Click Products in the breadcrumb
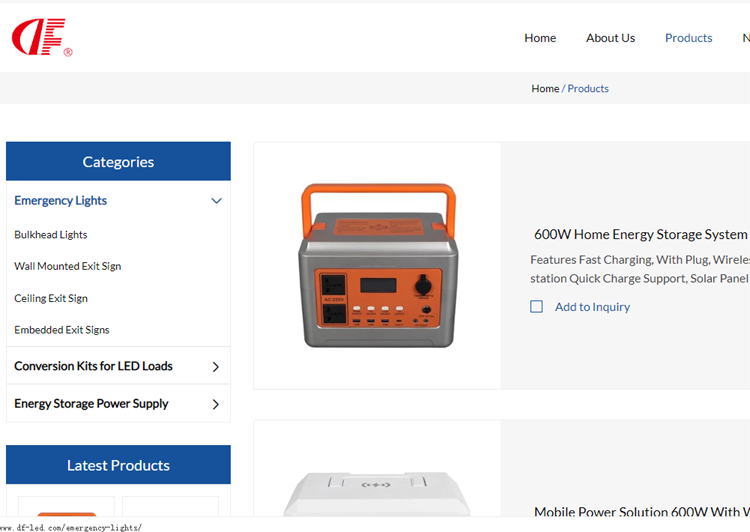The image size is (750, 532). point(588,89)
